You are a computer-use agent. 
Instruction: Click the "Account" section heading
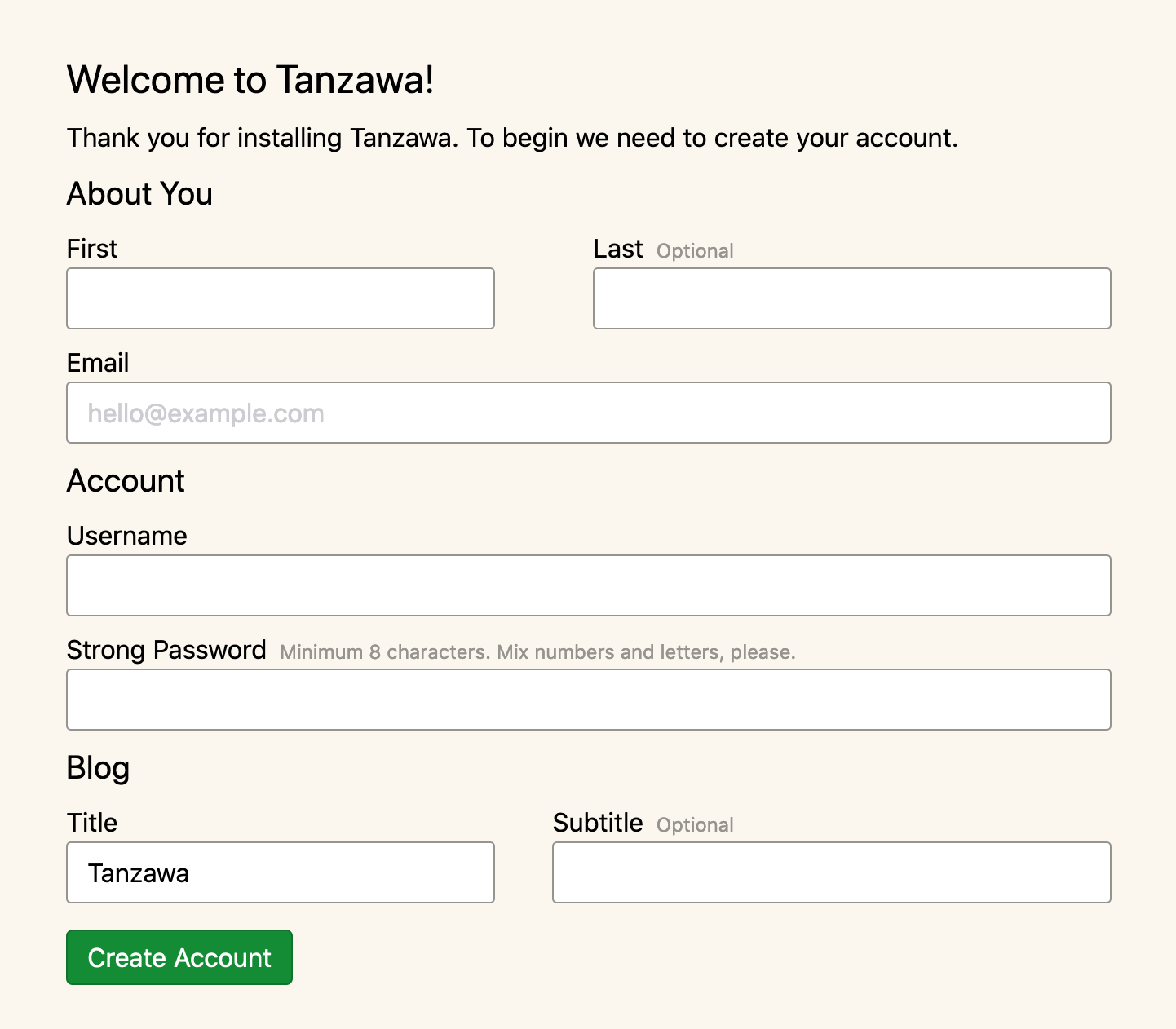[126, 481]
